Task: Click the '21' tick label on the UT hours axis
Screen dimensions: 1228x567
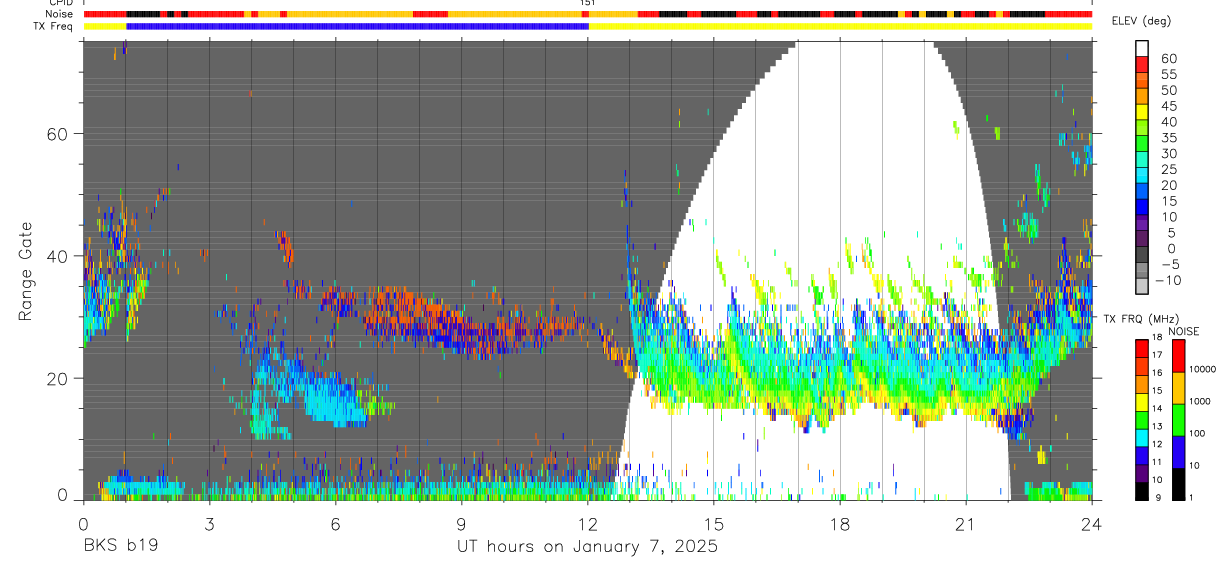Action: pyautogui.click(x=966, y=522)
